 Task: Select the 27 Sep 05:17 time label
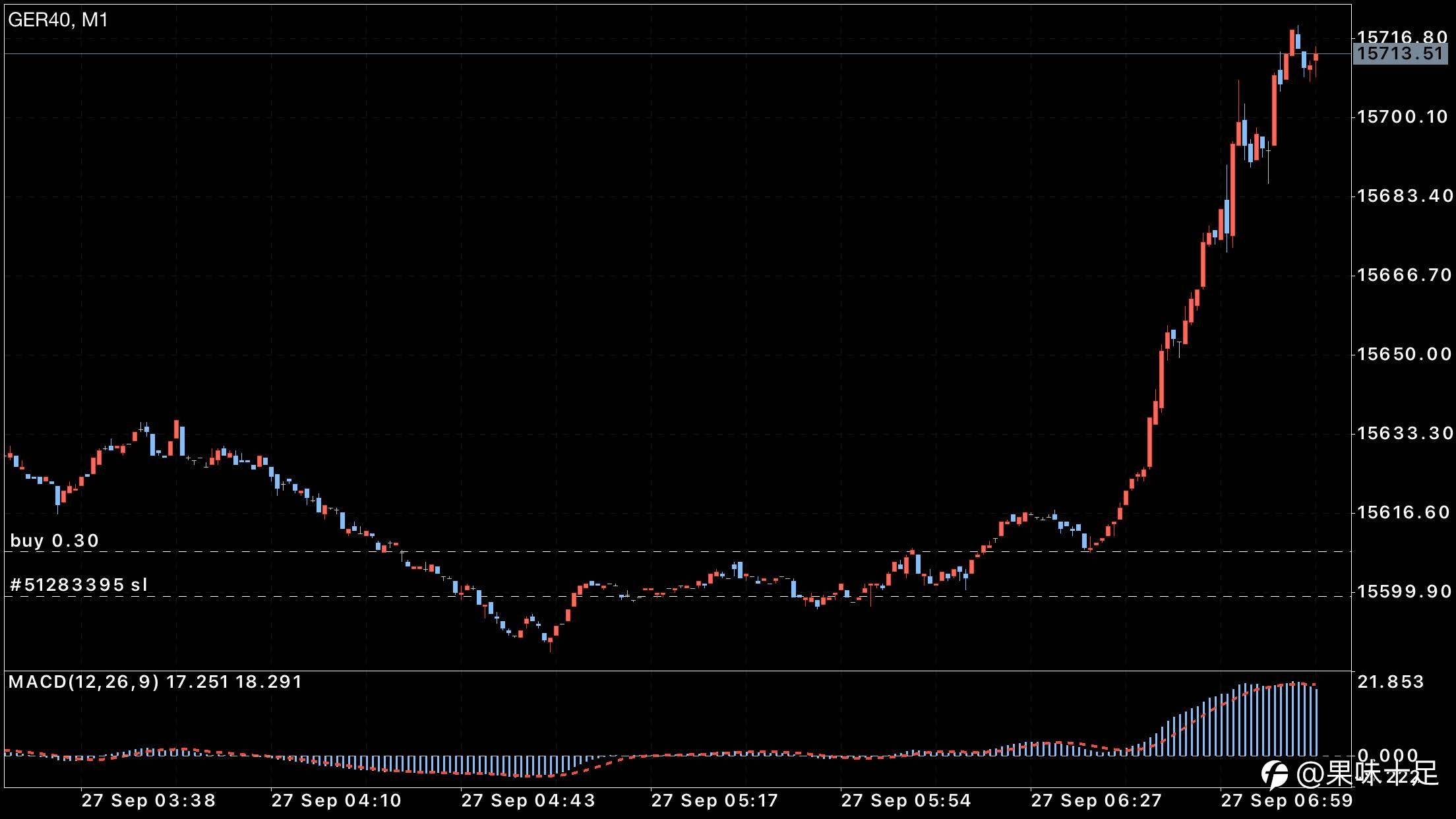(x=715, y=801)
